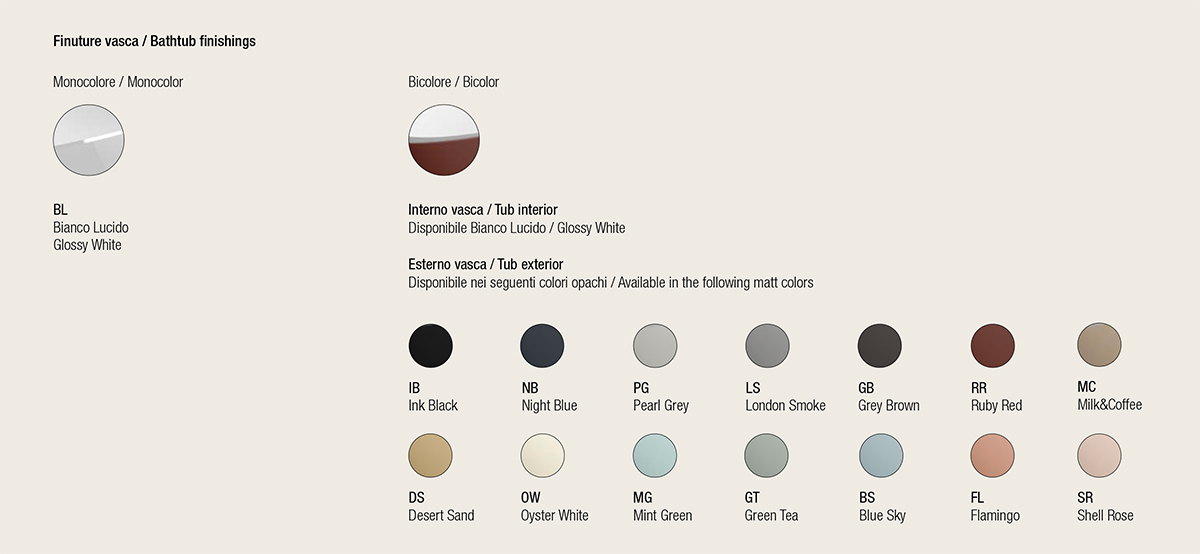Click the Bicolor bathtub preview circle

(444, 140)
